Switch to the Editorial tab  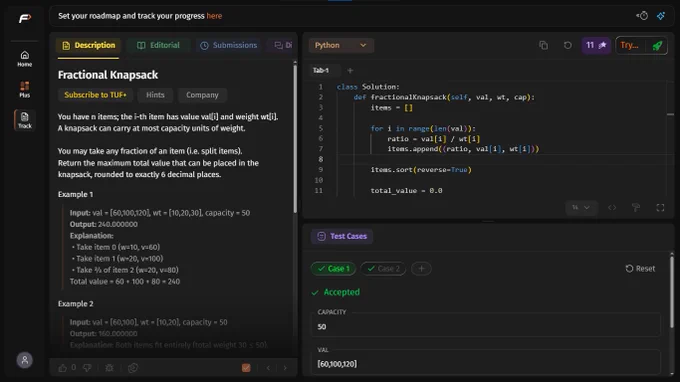point(158,45)
